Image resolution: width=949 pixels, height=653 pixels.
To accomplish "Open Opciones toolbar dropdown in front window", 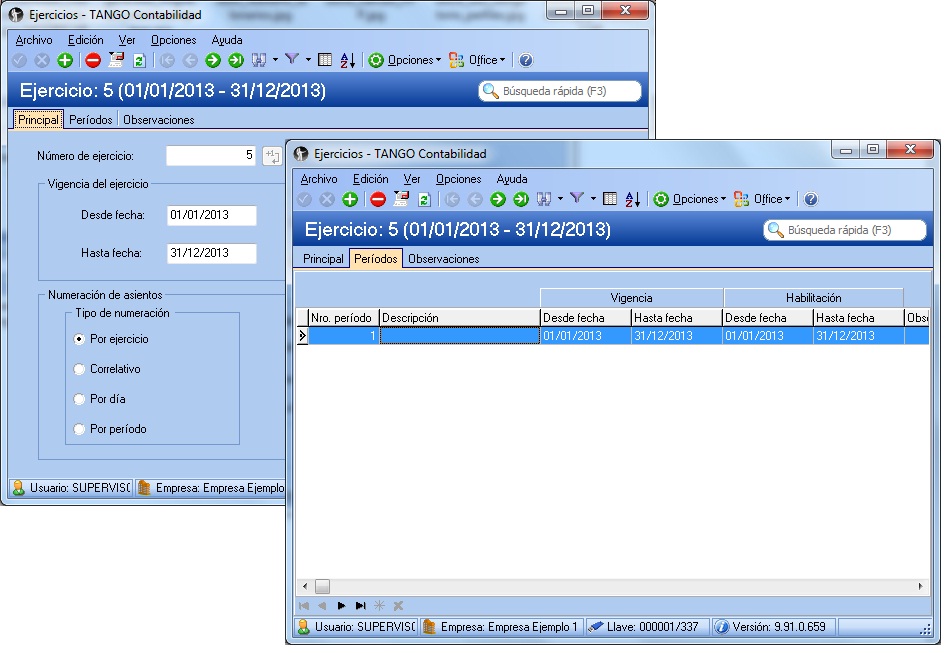I will [690, 199].
